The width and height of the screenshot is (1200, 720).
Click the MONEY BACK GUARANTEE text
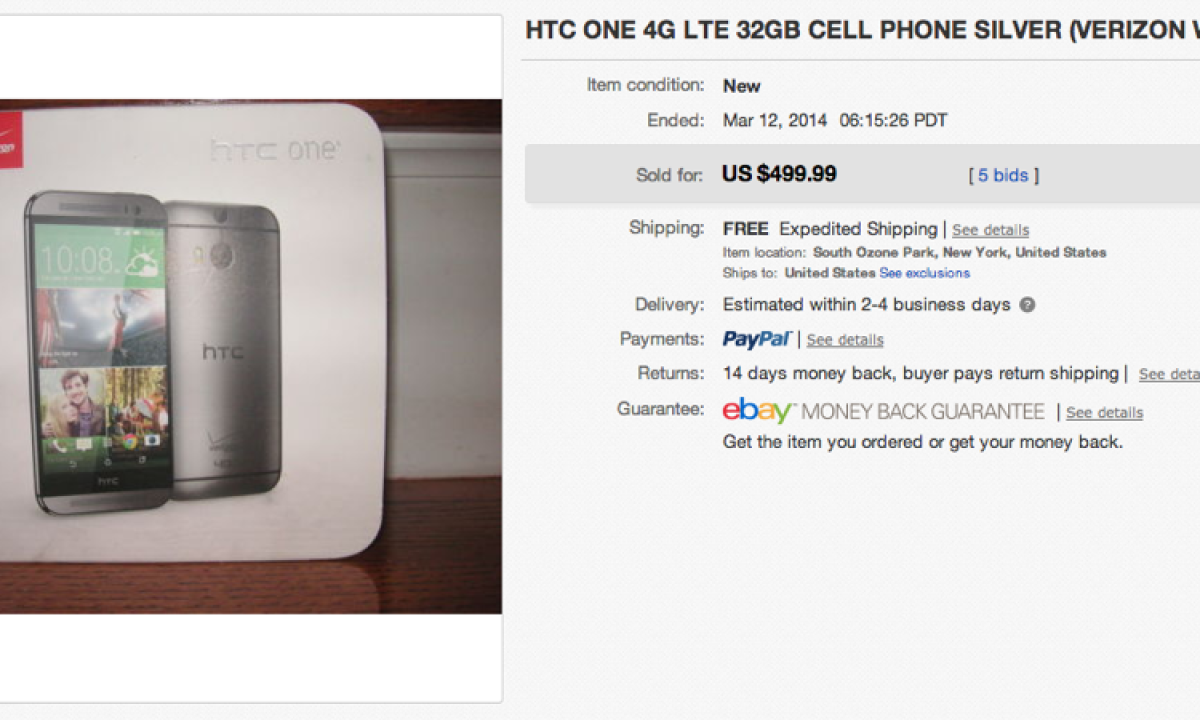coord(922,411)
